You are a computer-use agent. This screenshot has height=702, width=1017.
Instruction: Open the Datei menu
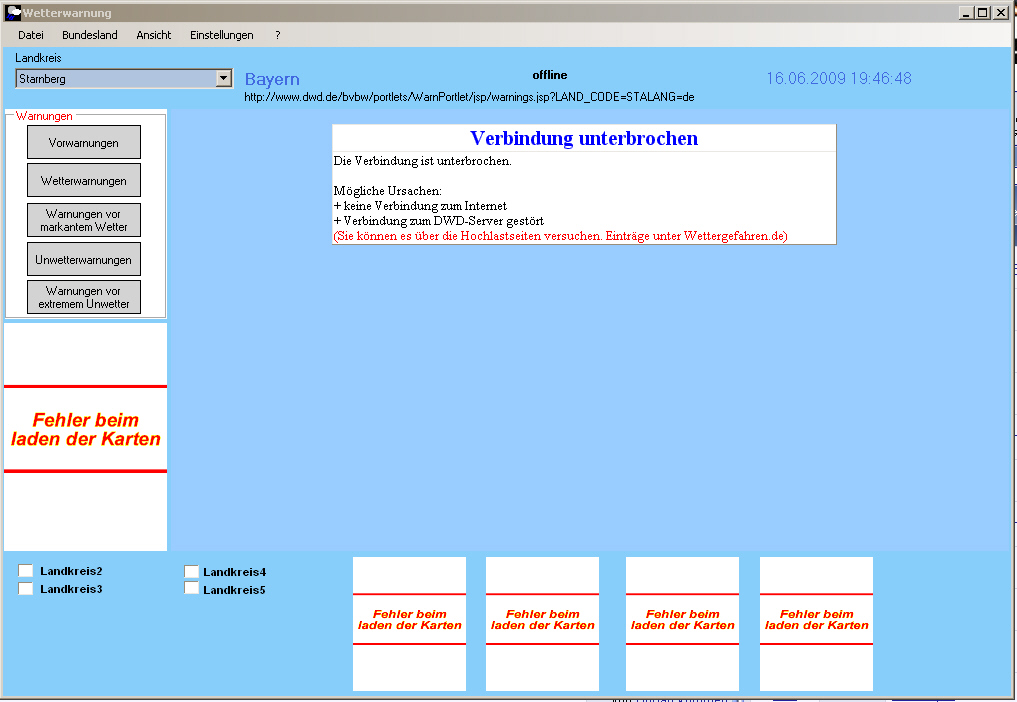[x=31, y=35]
